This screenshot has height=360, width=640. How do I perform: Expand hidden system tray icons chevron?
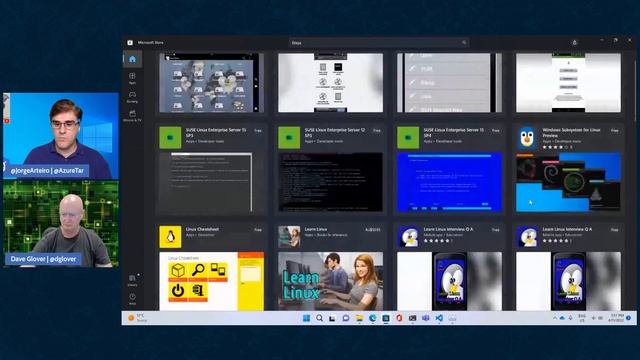555,318
